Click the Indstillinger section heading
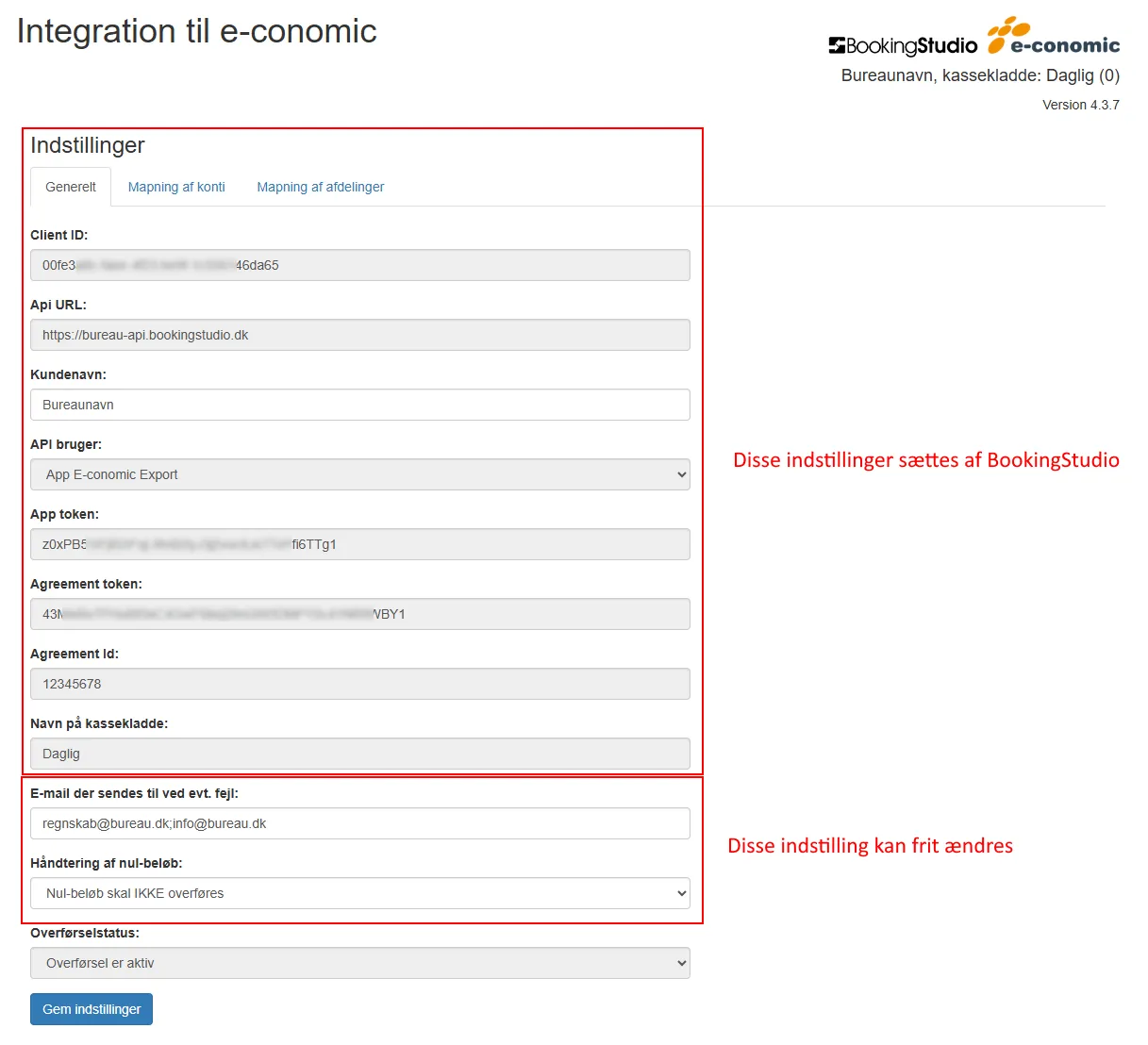Viewport: 1148px width, 1045px height. coord(88,145)
